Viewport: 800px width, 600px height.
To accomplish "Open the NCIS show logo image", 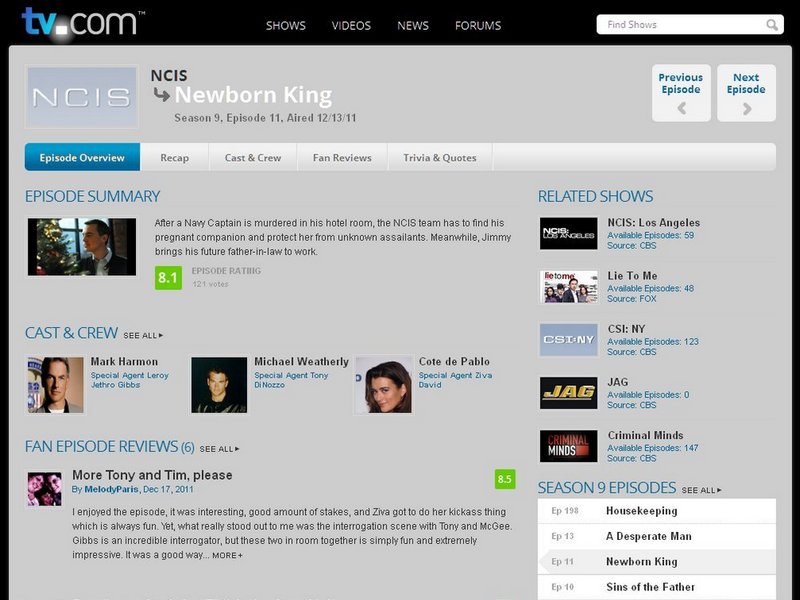I will 82,97.
